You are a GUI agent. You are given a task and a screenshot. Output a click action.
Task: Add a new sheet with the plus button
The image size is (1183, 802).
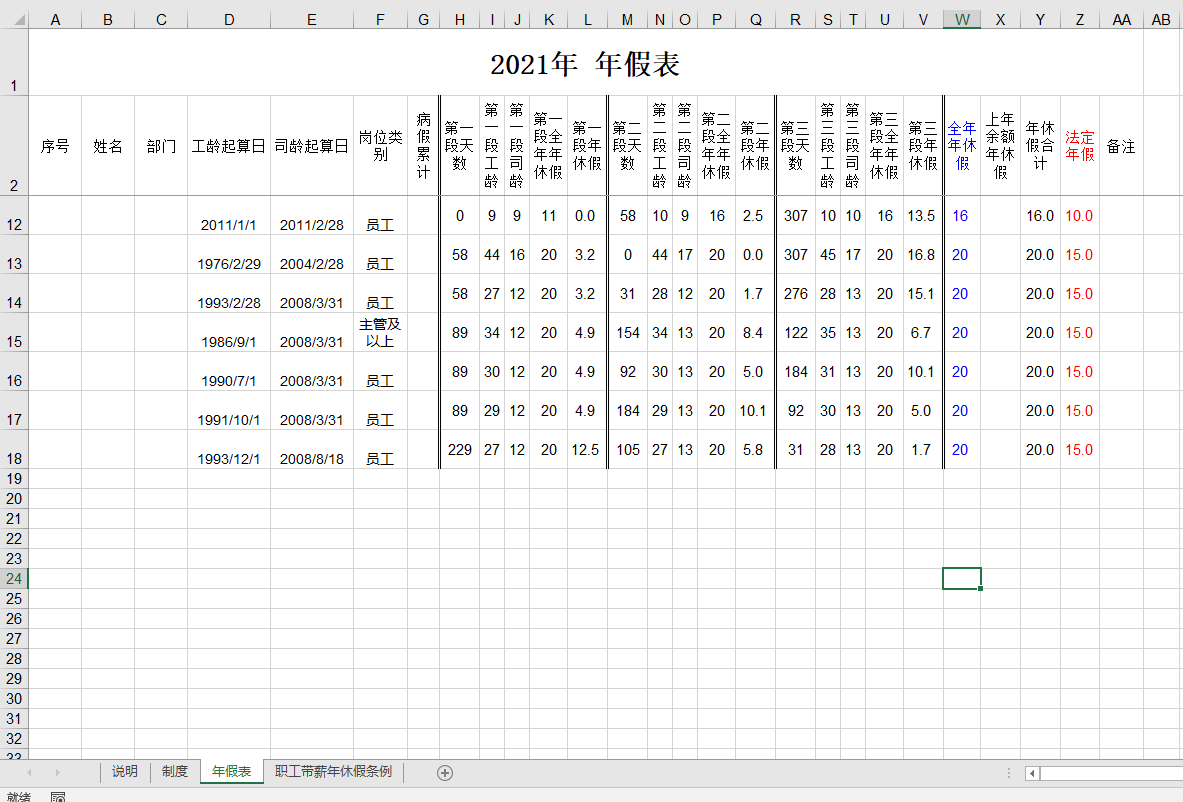click(445, 773)
